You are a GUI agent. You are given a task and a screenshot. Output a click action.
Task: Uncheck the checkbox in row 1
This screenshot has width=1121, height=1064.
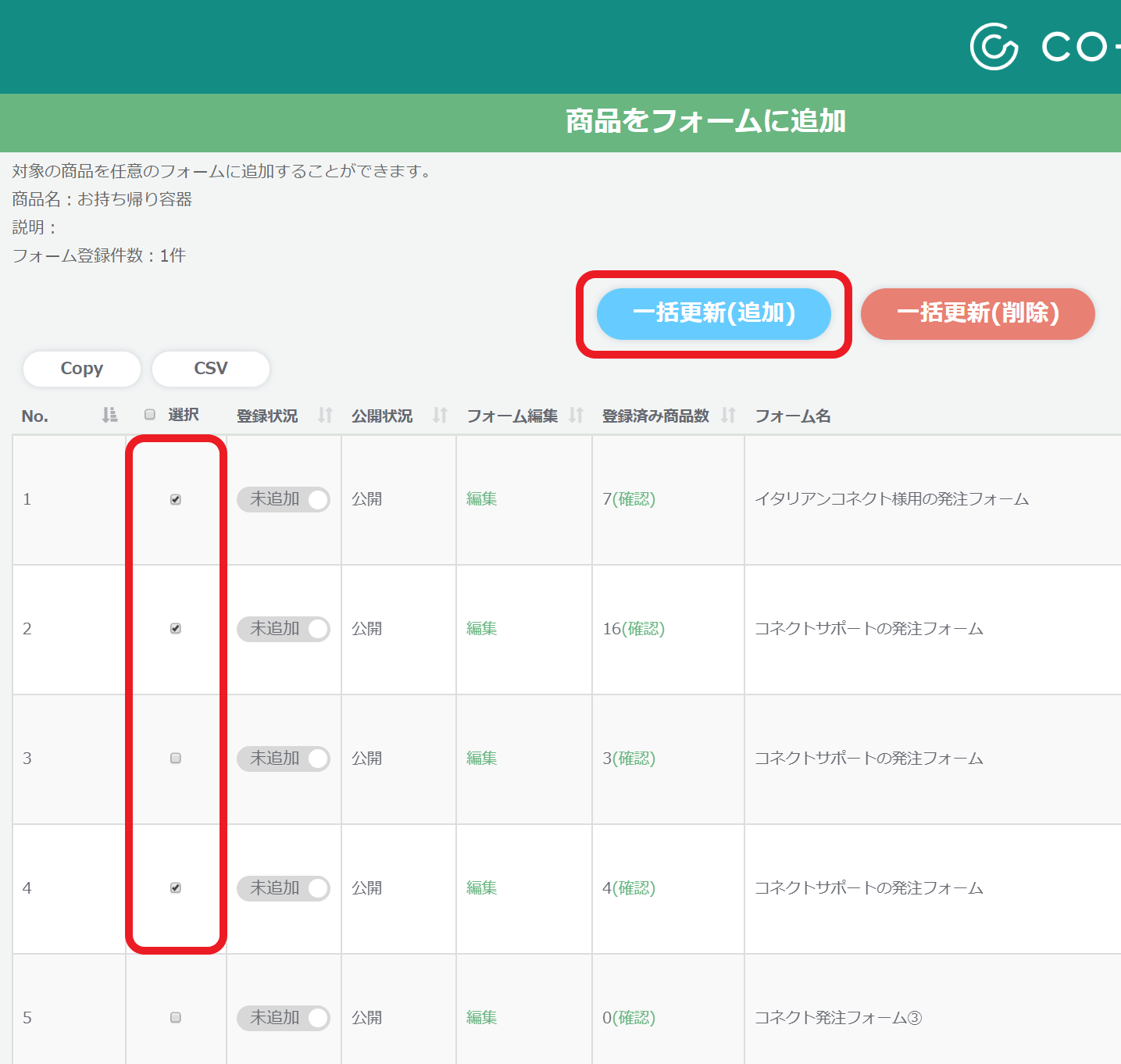[x=176, y=499]
